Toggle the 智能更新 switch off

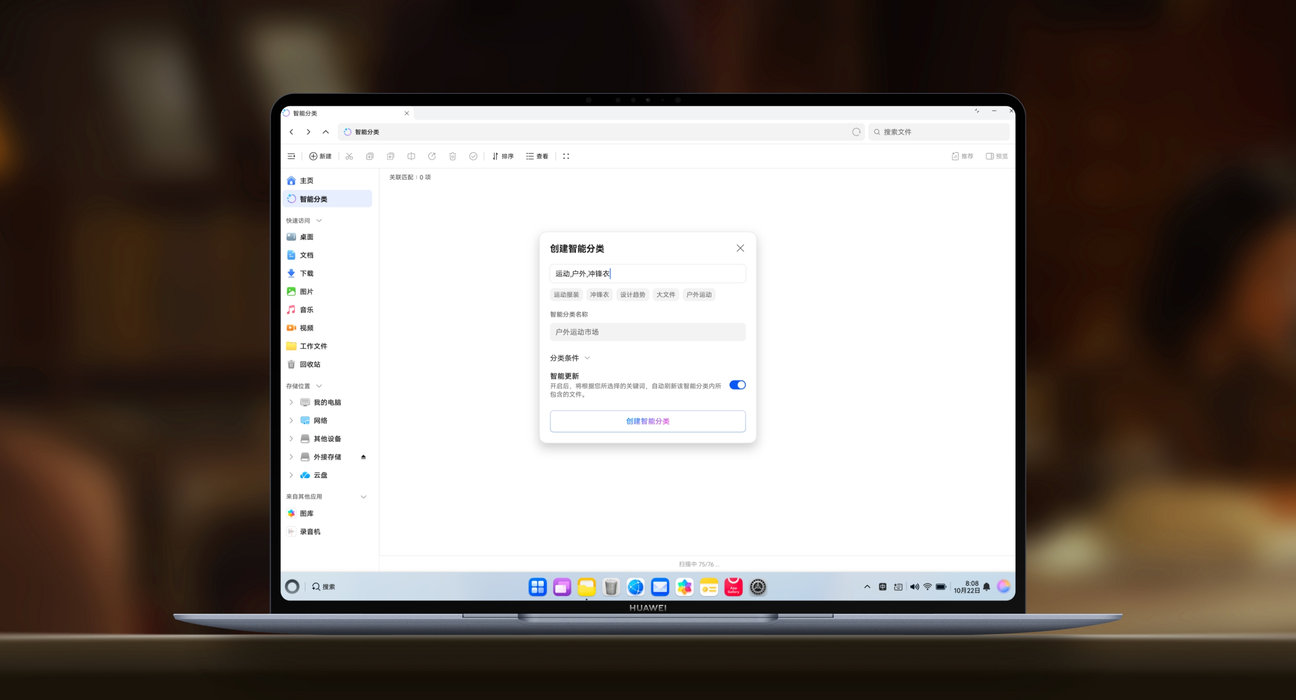coord(737,385)
